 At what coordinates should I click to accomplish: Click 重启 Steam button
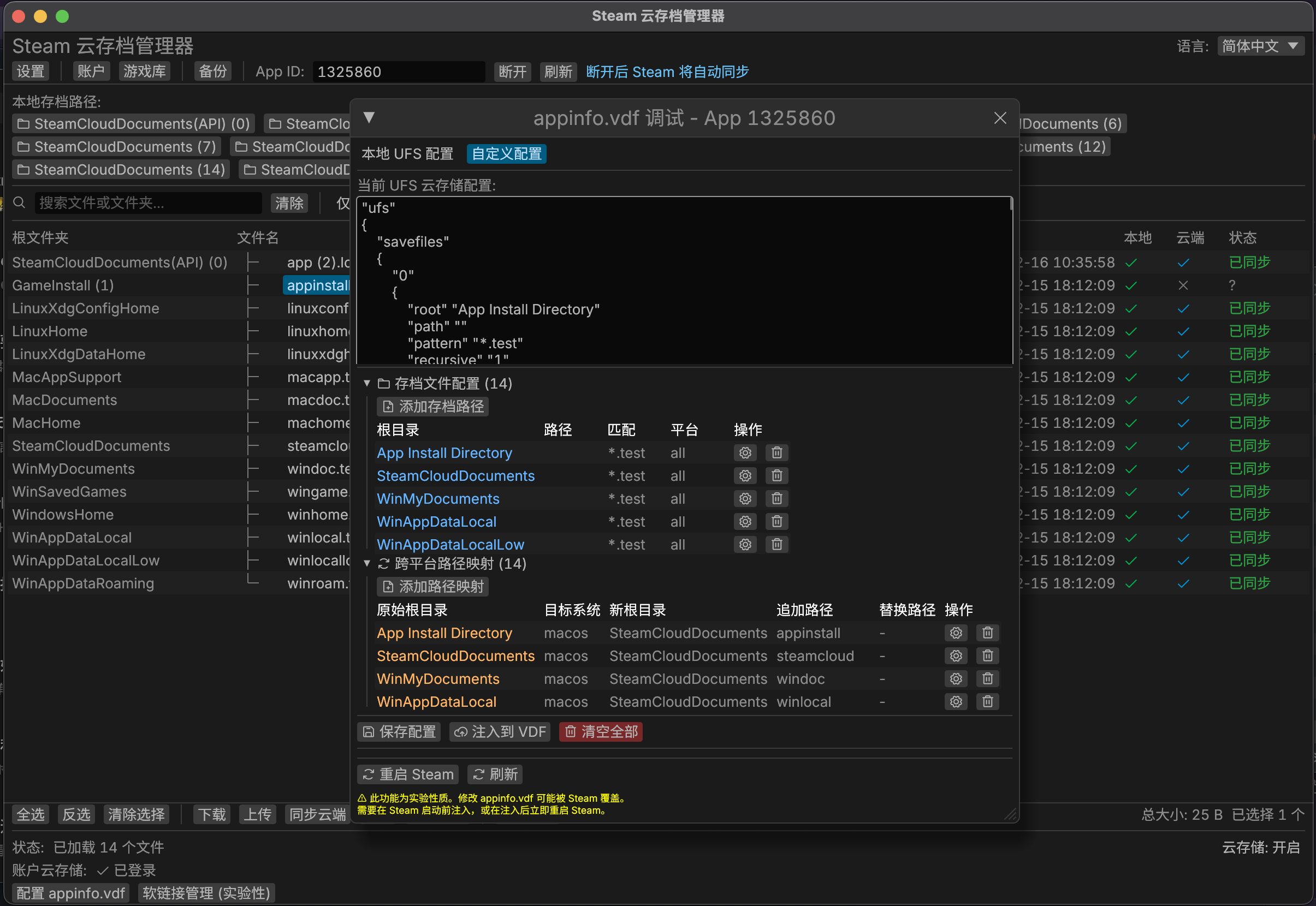(x=408, y=774)
